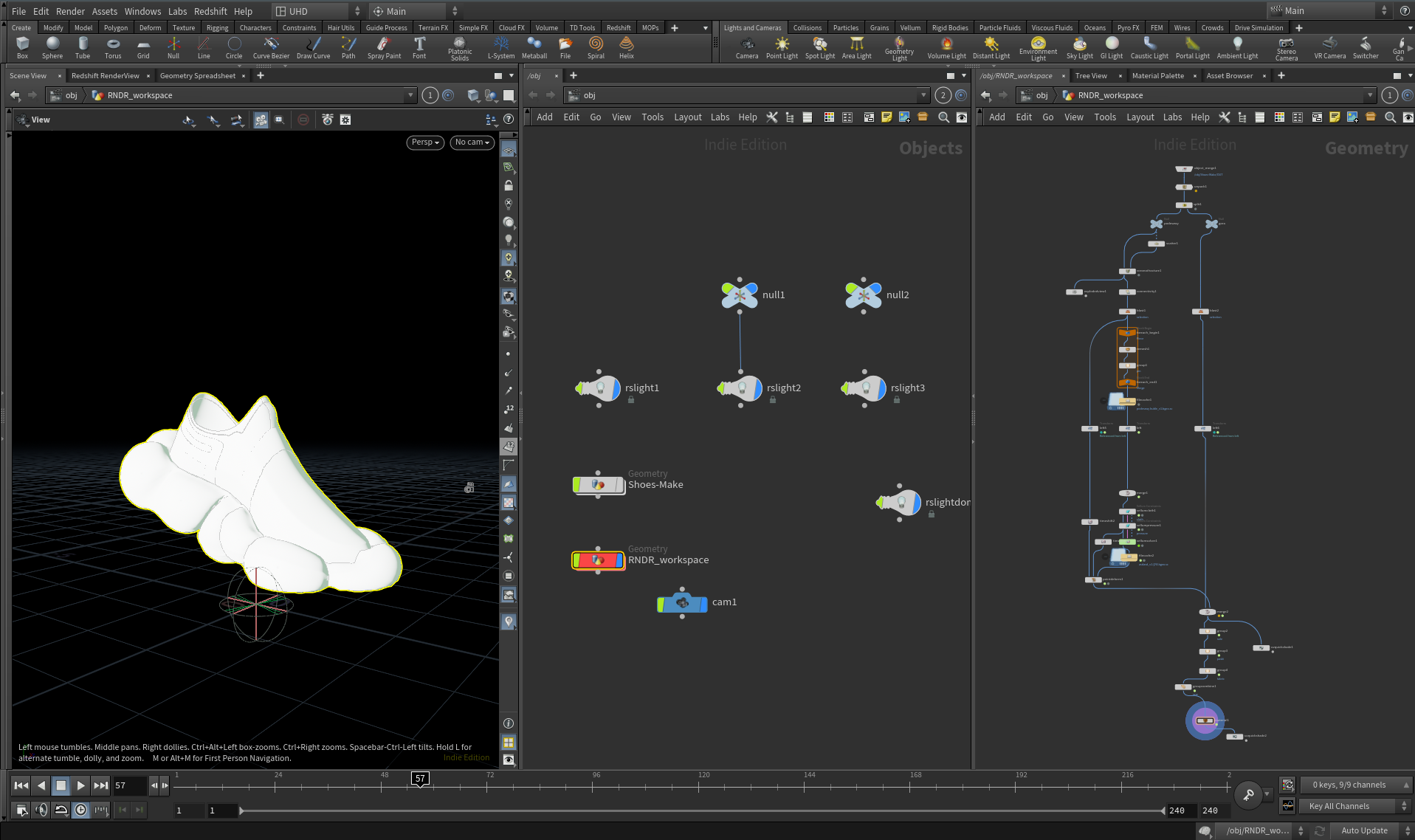Play the timeline forward
Image resolution: width=1415 pixels, height=840 pixels.
click(80, 785)
